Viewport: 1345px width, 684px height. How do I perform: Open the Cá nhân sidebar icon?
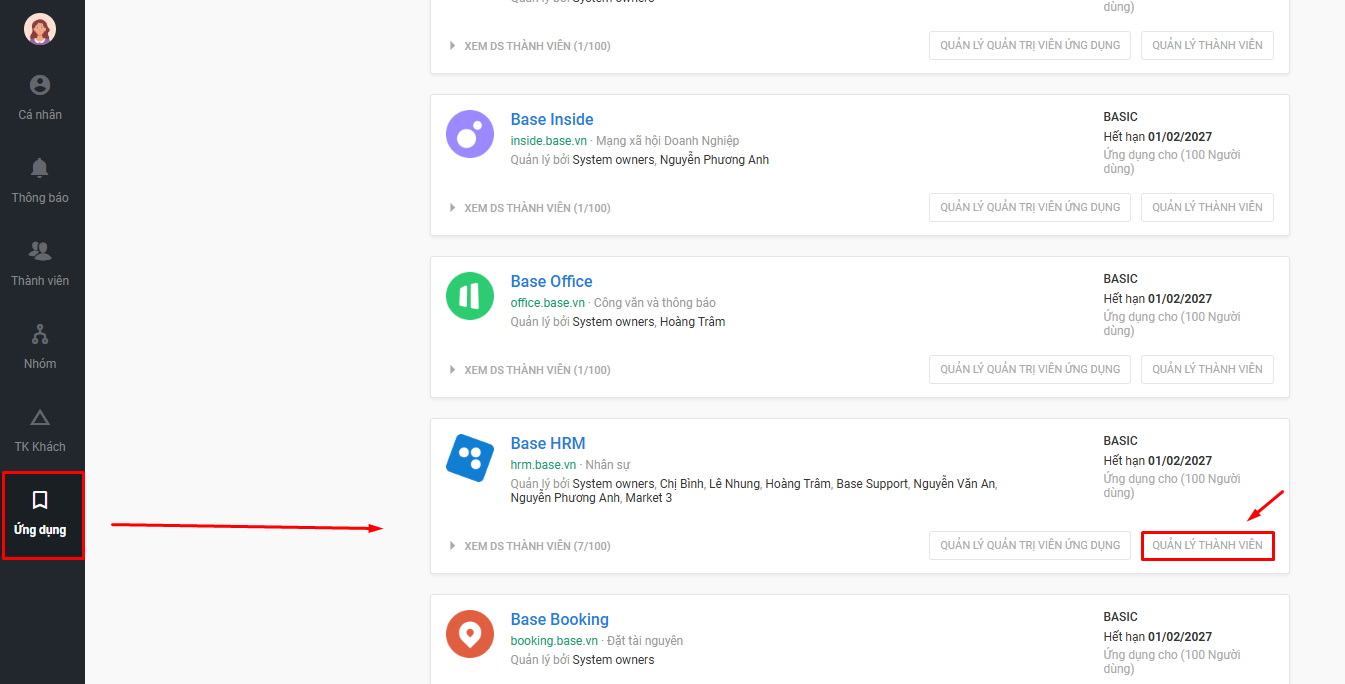click(40, 85)
